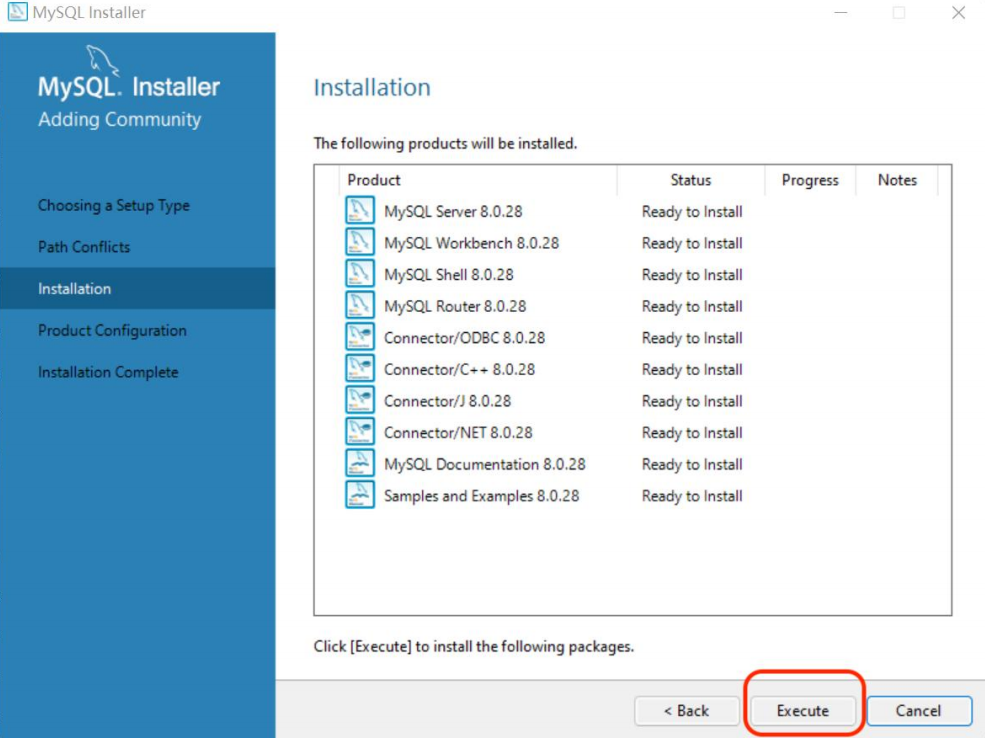Image resolution: width=985 pixels, height=738 pixels.
Task: Click the Status column header
Action: pyautogui.click(x=691, y=180)
